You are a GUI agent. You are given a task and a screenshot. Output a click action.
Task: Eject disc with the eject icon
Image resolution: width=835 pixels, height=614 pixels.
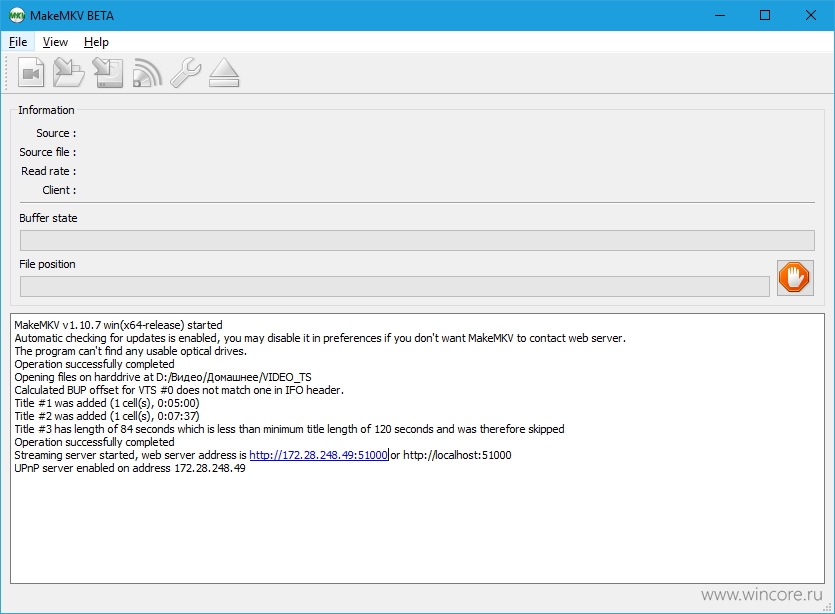coord(224,72)
